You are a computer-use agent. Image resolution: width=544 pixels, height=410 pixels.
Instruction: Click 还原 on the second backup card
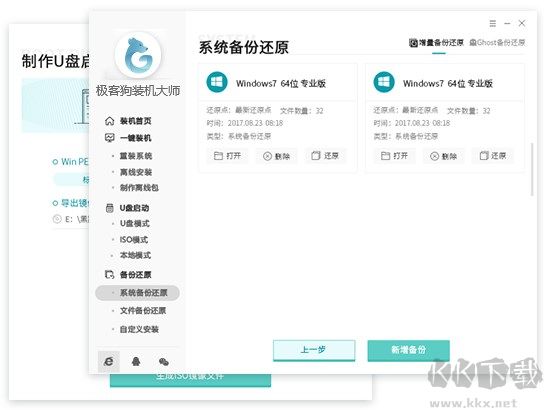click(x=492, y=156)
